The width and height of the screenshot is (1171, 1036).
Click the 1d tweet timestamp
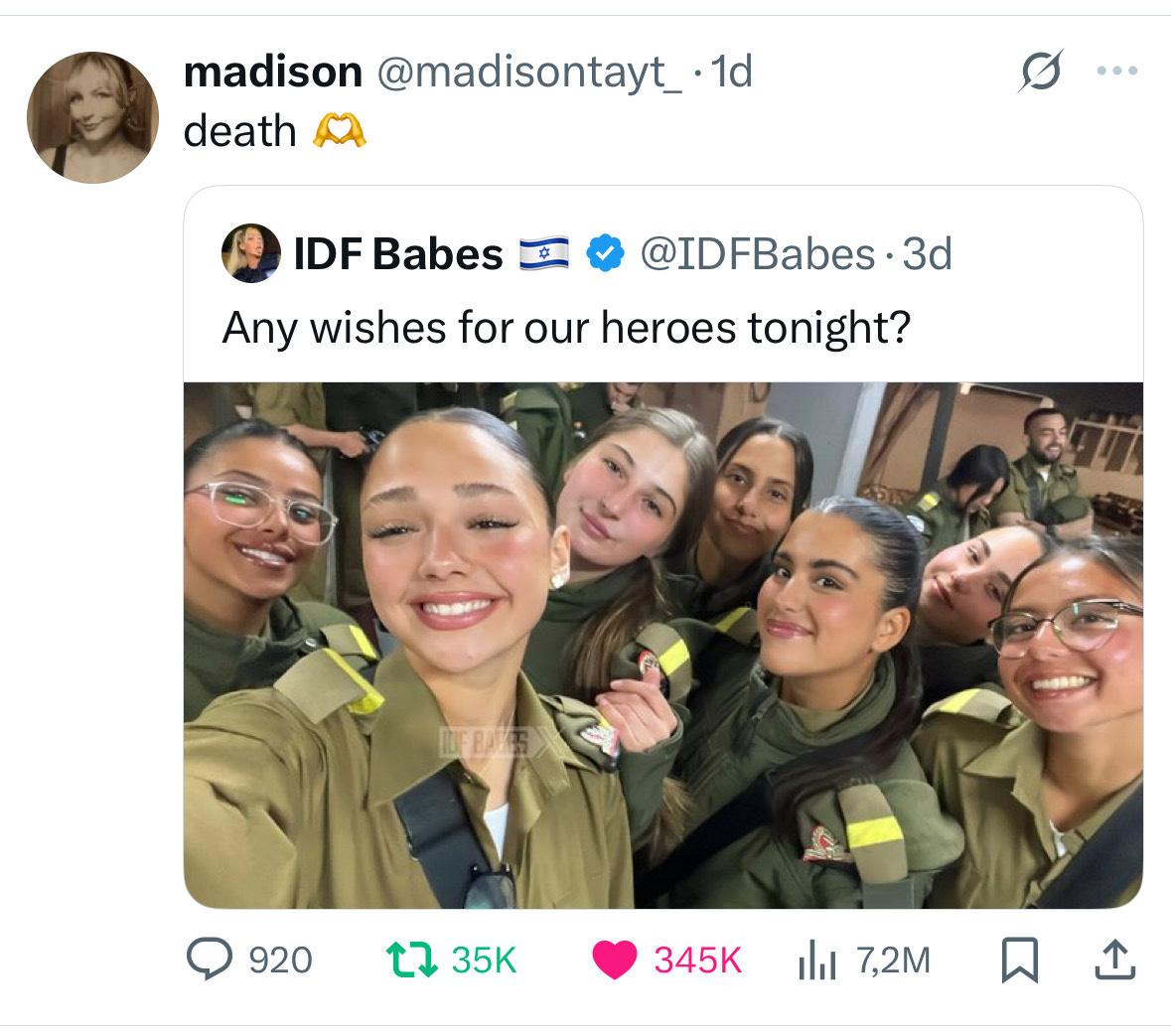coord(730,72)
